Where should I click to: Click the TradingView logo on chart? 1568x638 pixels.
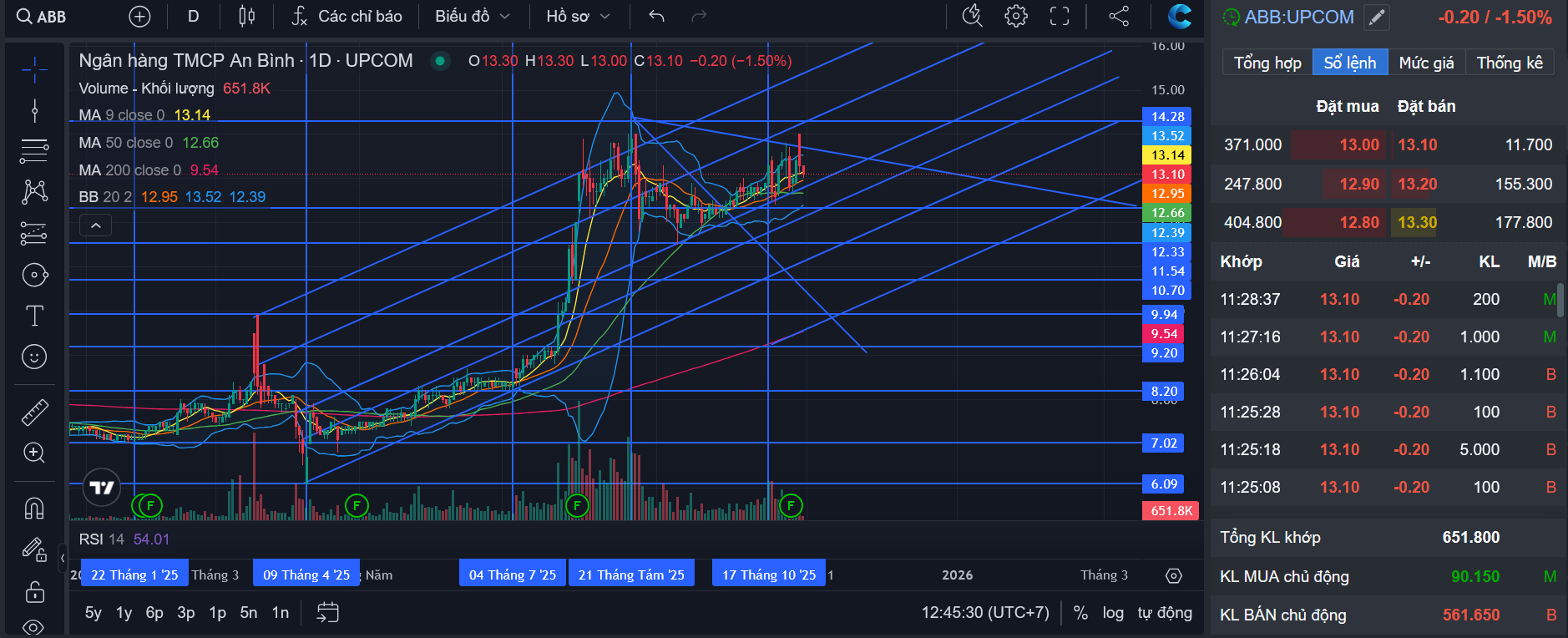(102, 488)
